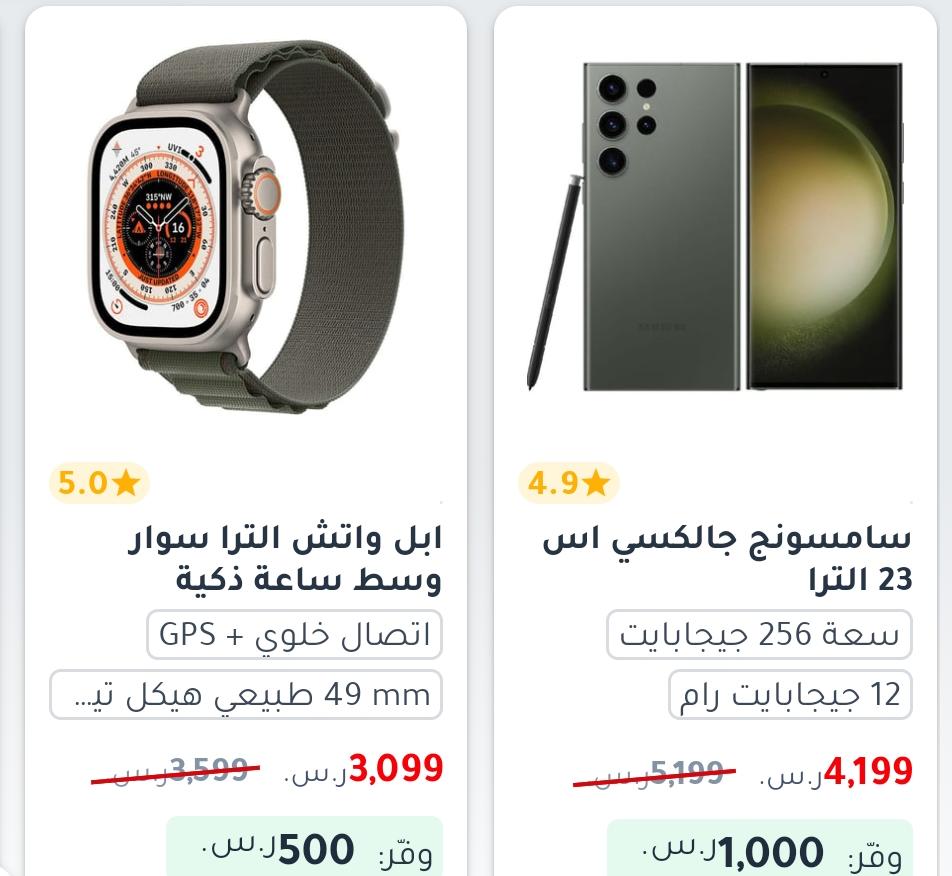Open the سامسونج جالكسي اس 23 الترا title

coord(727,559)
